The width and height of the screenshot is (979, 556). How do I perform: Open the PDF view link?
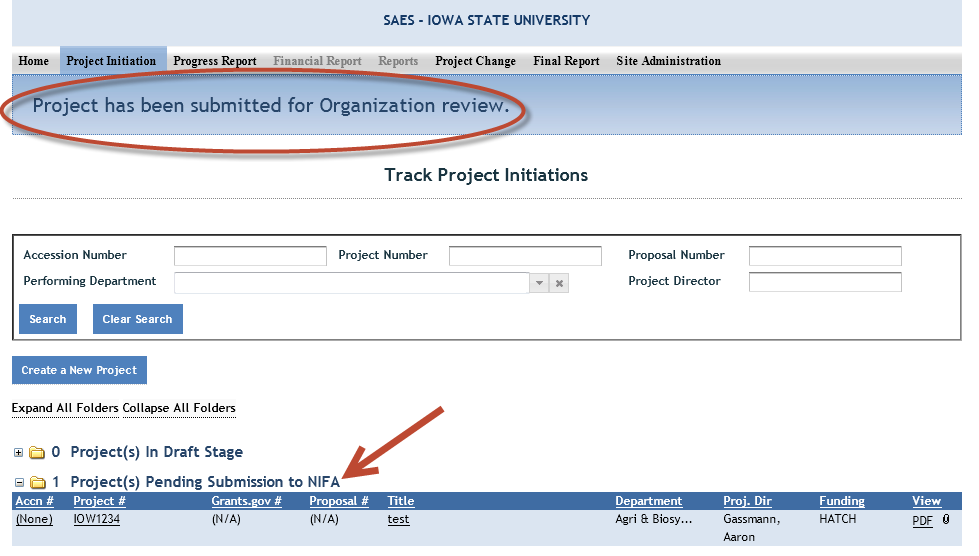[x=922, y=521]
